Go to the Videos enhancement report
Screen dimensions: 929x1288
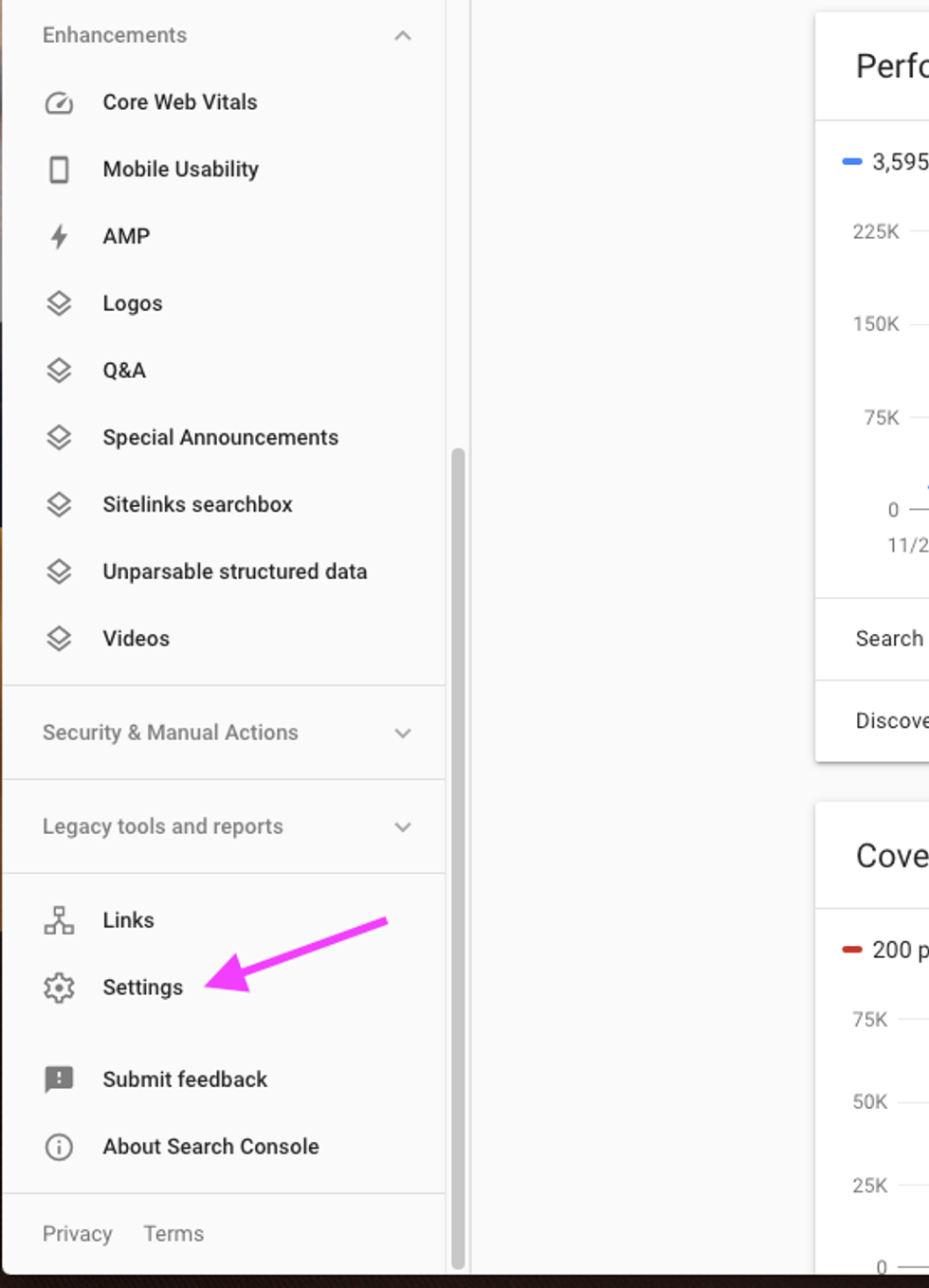tap(136, 639)
